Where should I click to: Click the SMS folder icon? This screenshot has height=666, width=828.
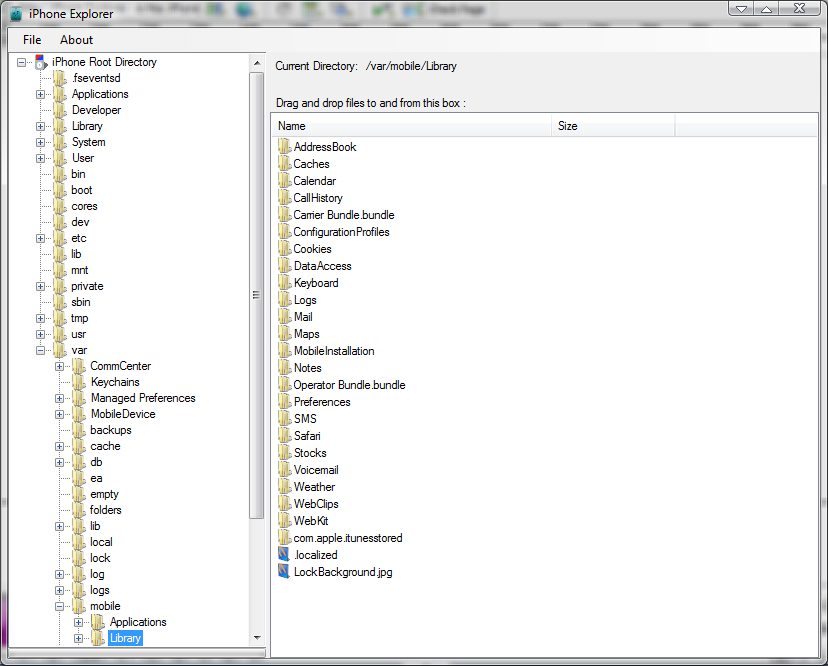tap(285, 418)
